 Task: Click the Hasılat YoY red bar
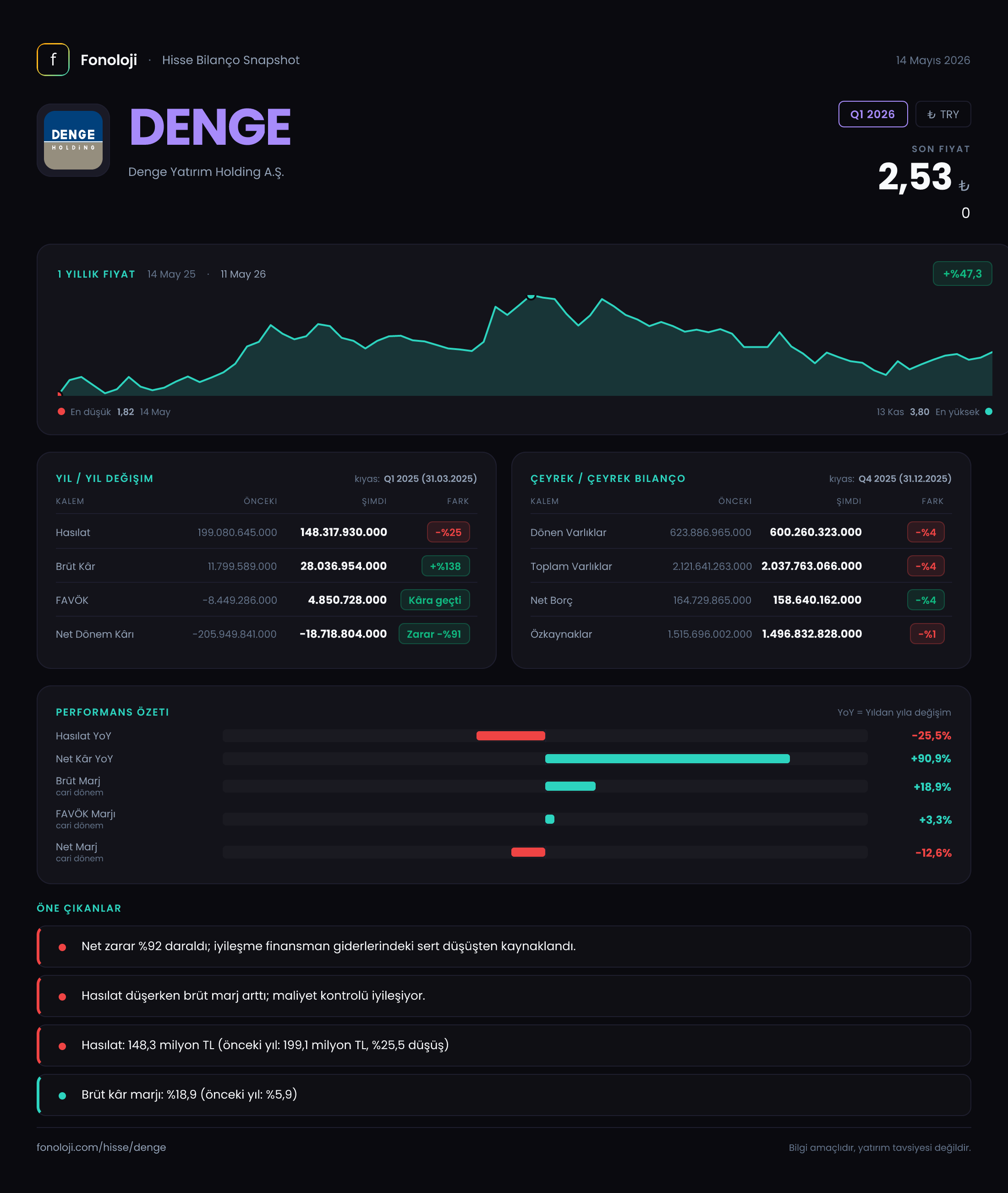(x=511, y=736)
